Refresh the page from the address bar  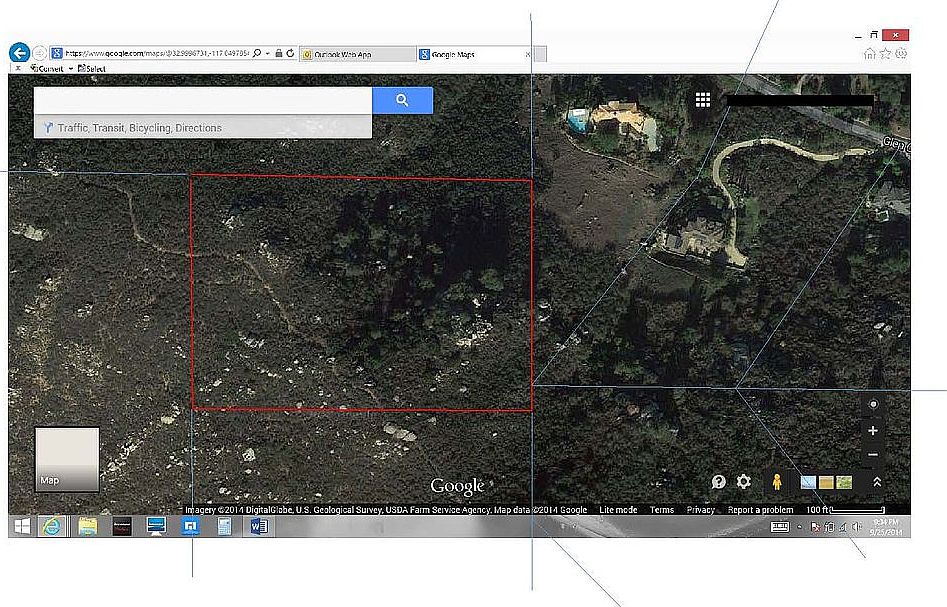tap(290, 54)
